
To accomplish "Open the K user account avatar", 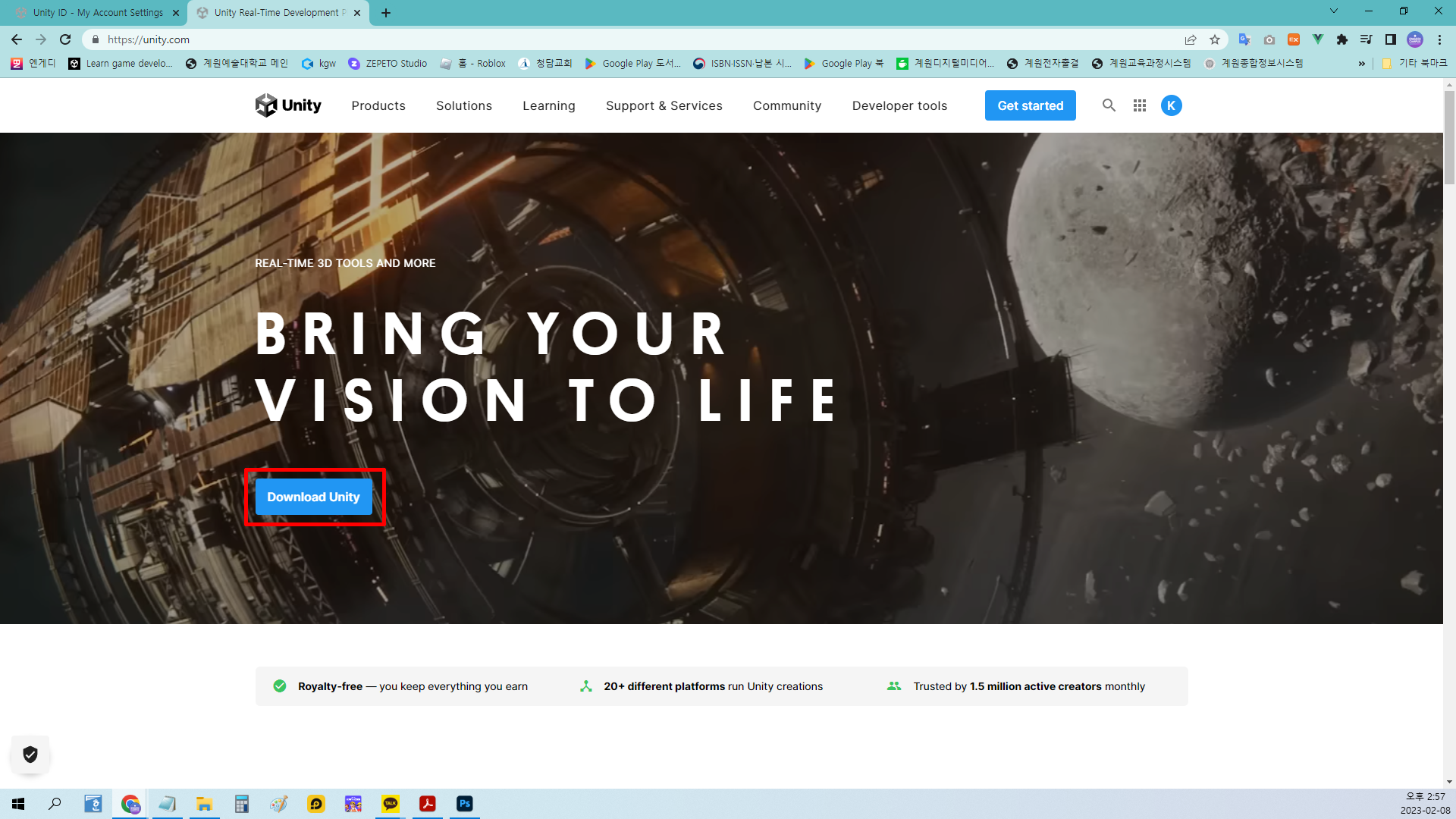I will coord(1171,105).
